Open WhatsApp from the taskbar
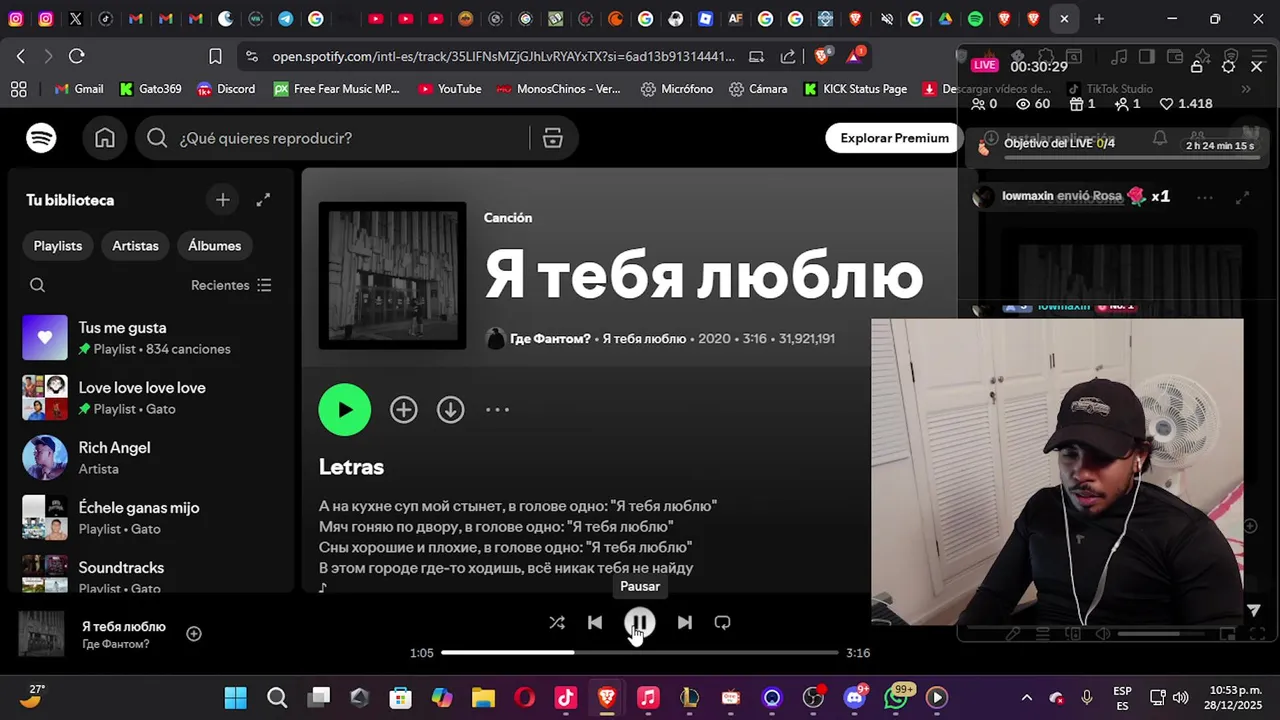Screen dimensions: 1280x720 (x=896, y=698)
